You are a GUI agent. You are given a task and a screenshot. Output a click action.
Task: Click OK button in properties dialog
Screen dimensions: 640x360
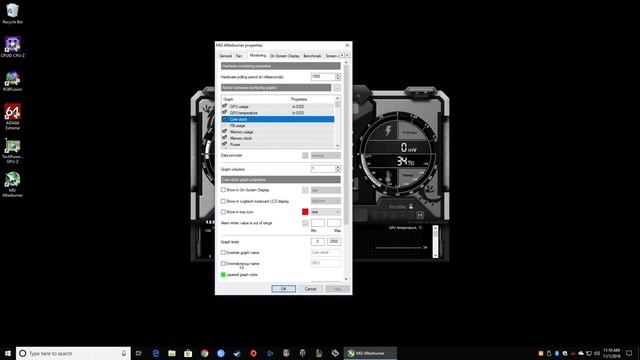pos(284,289)
